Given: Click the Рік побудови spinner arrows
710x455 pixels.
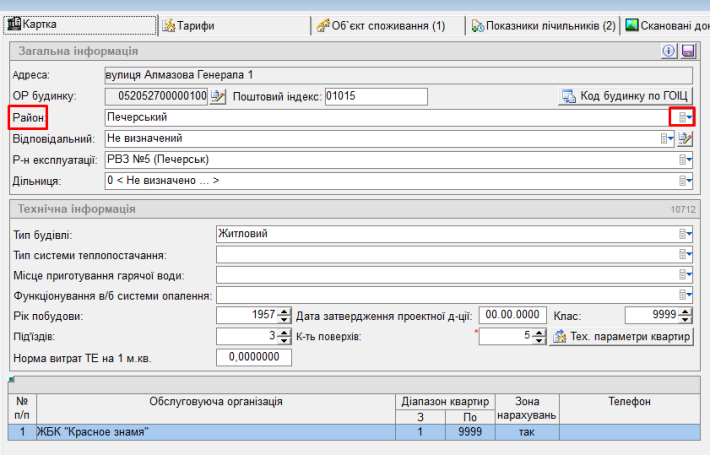Looking at the screenshot, I should (285, 315).
